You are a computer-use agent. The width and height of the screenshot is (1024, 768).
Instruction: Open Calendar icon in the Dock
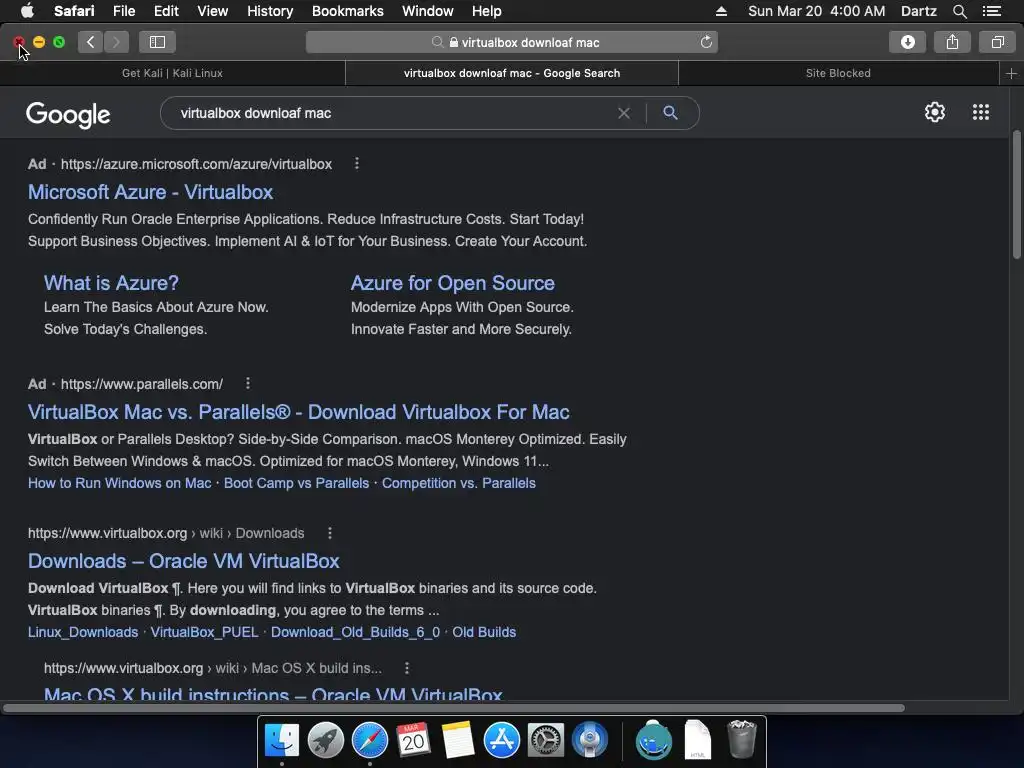pos(413,740)
